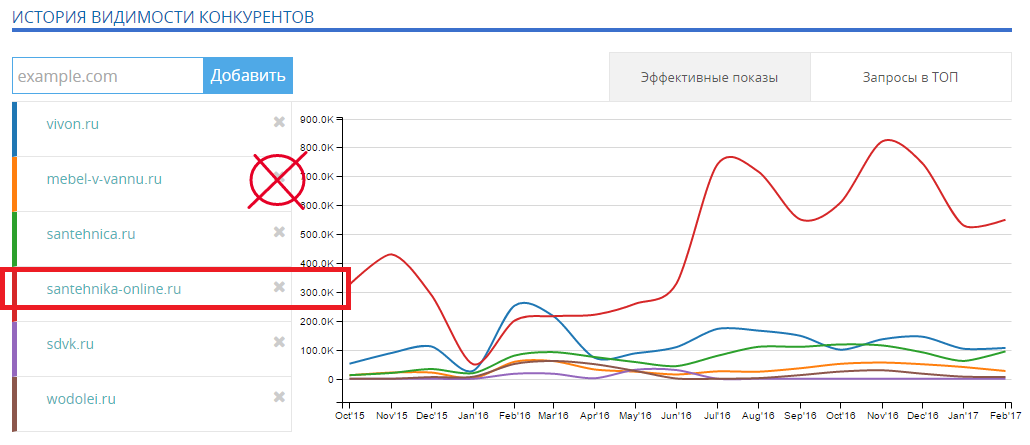Screen dimensions: 1030x445
Task: Delete sdvk.ru from the list
Action: 279,342
